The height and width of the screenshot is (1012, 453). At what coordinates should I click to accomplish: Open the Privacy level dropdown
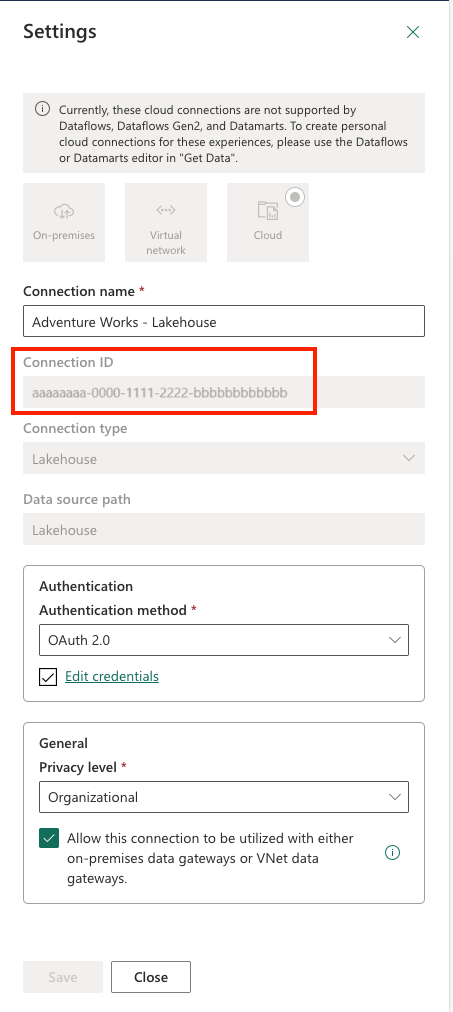(x=224, y=797)
